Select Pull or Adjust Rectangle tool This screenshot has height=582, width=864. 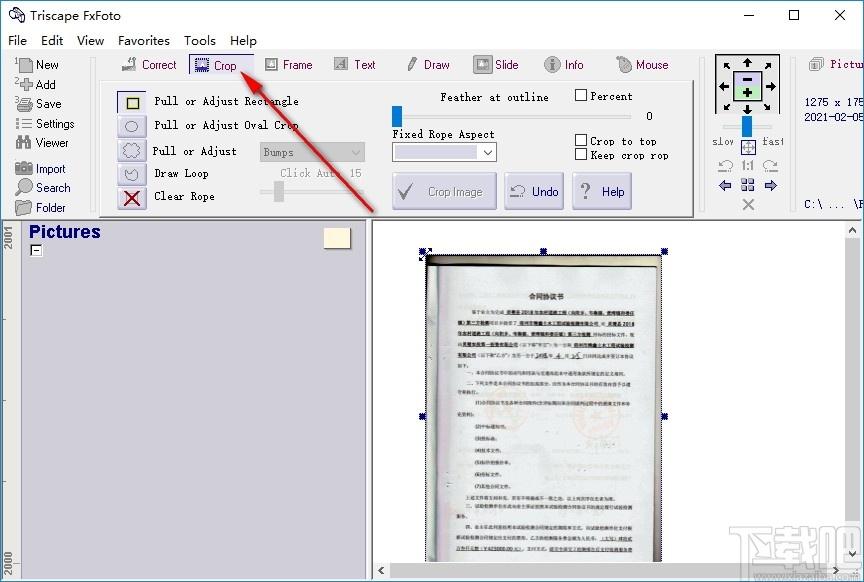pos(132,103)
